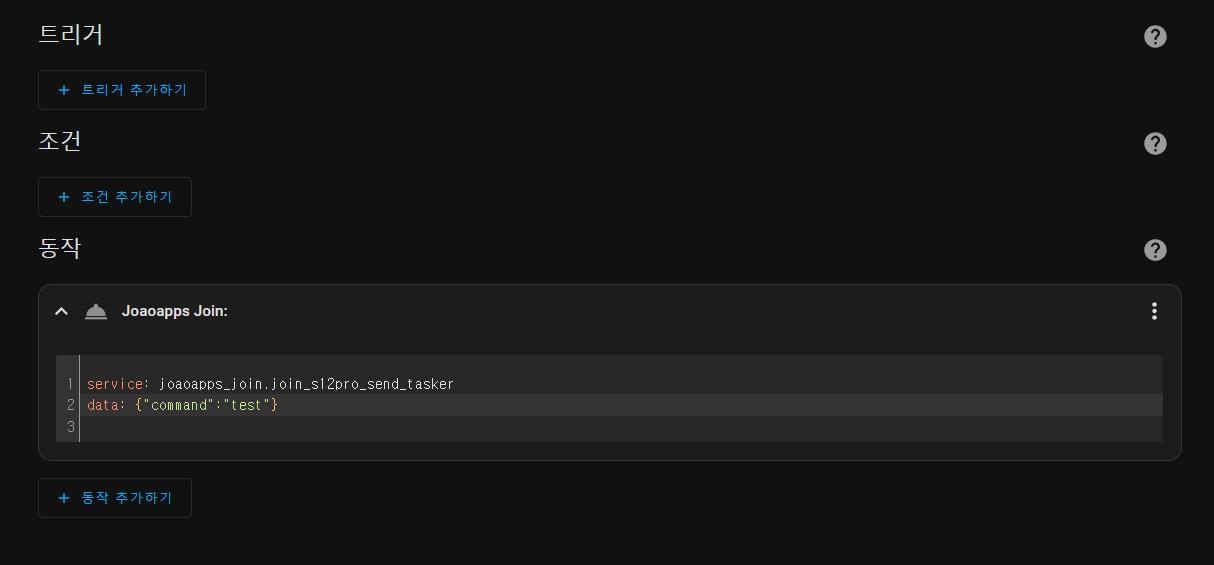This screenshot has width=1214, height=565.
Task: Click the "test" value in data line
Action: point(246,405)
